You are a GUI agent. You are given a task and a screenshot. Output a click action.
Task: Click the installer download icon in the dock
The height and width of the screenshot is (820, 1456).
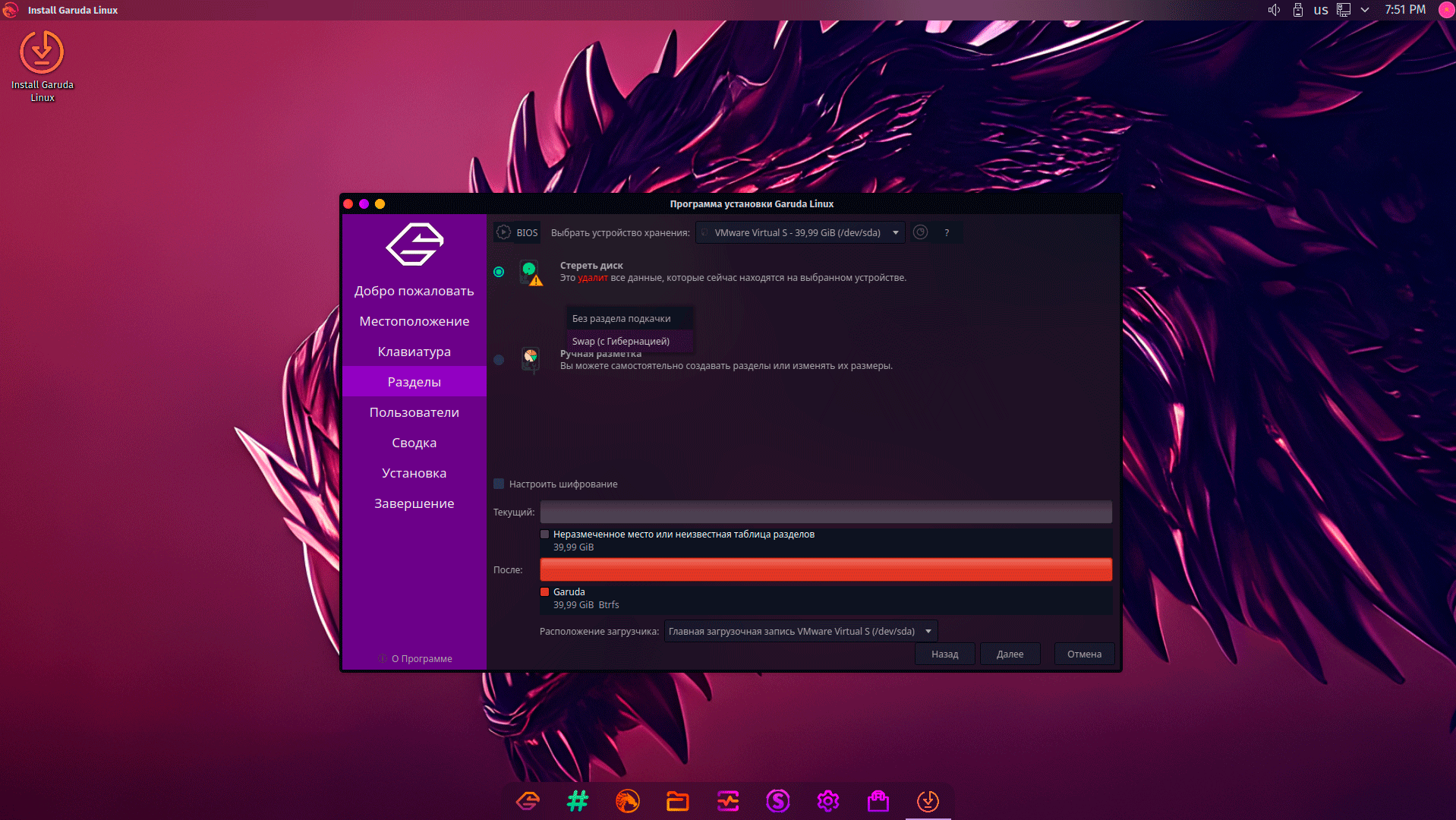pos(928,801)
